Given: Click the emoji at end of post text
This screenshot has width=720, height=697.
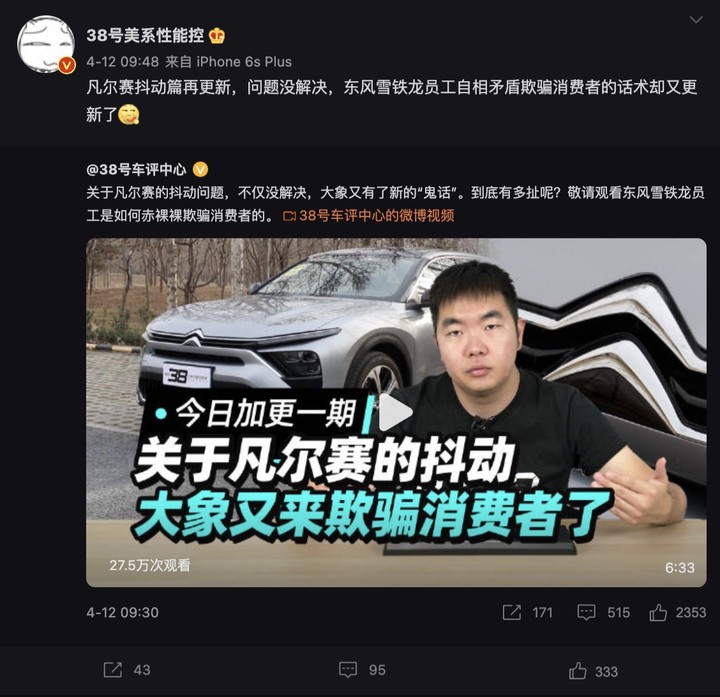Looking at the screenshot, I should tap(129, 114).
